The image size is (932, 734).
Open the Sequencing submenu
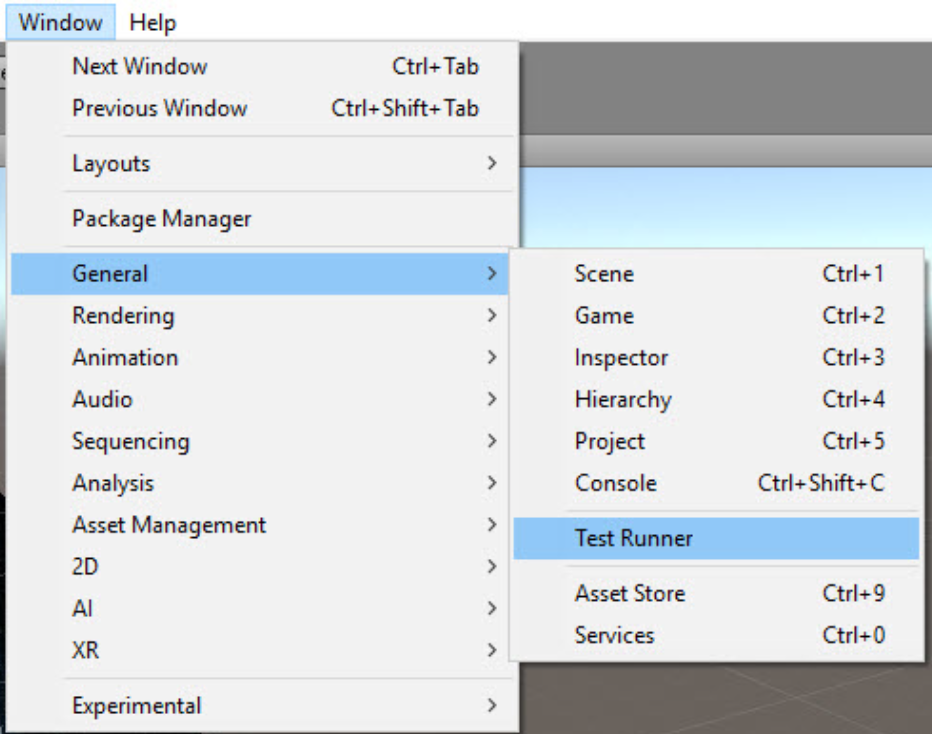click(130, 442)
